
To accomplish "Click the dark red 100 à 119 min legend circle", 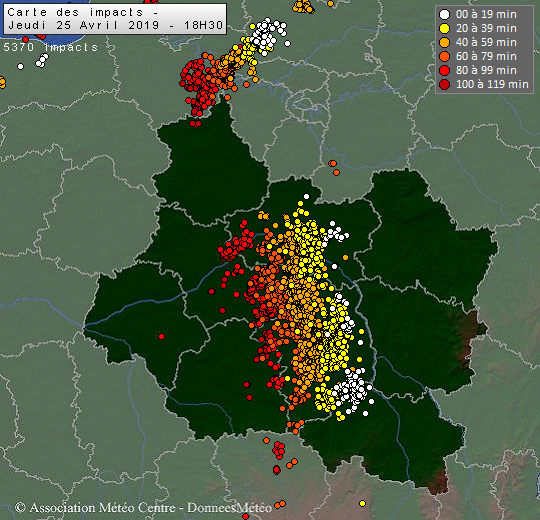I will click(445, 84).
